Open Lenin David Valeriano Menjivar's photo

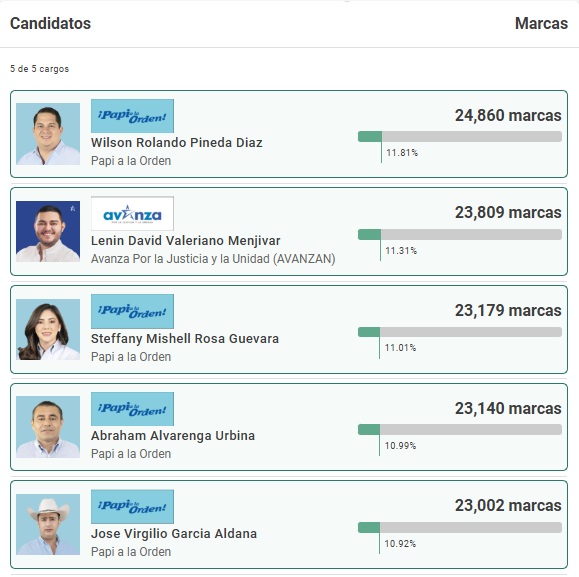(x=48, y=231)
